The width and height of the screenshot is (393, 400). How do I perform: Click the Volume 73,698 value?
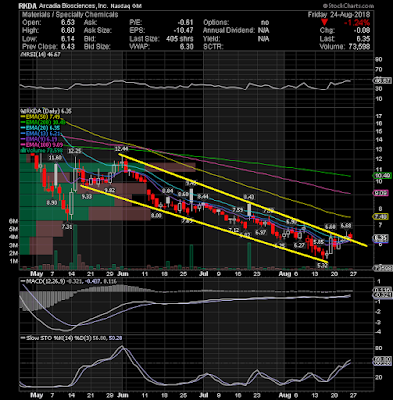[359, 47]
